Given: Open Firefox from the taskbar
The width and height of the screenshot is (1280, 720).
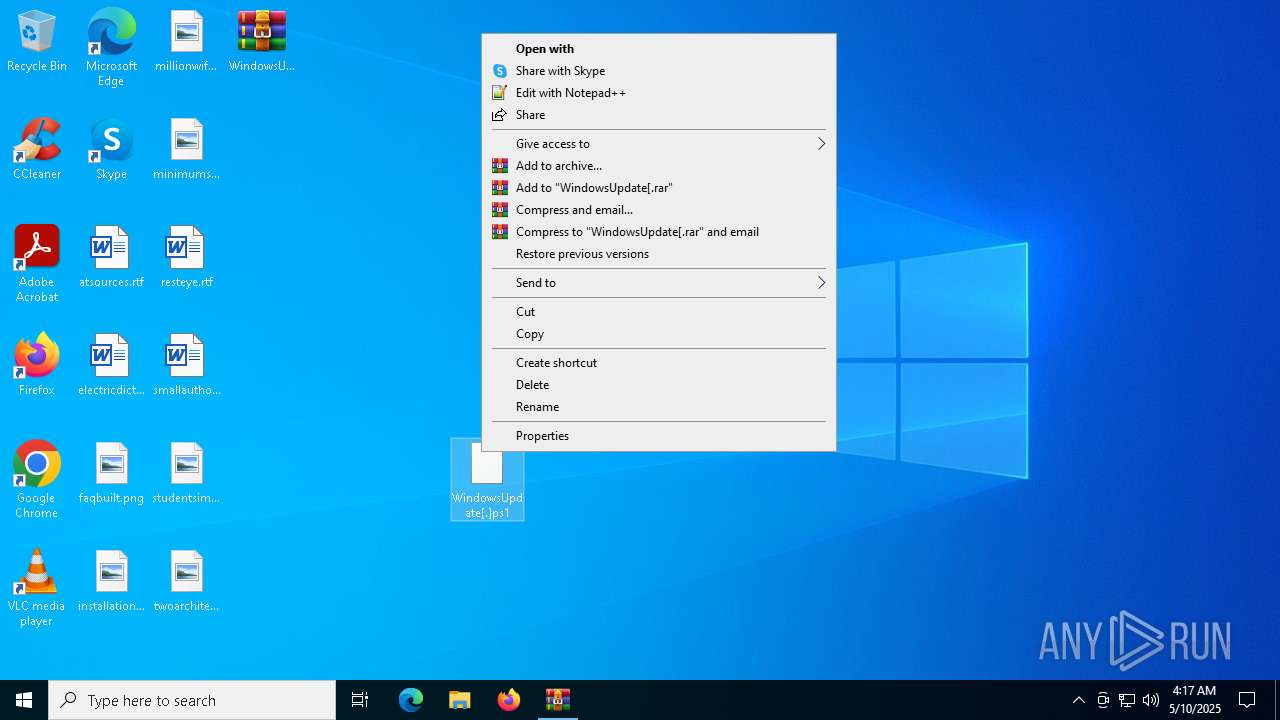Looking at the screenshot, I should [509, 700].
